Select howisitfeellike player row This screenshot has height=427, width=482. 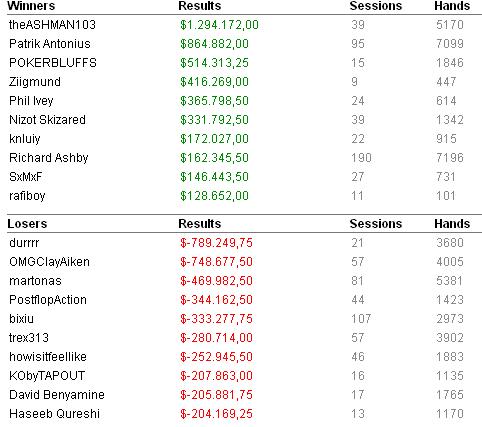(x=244, y=357)
